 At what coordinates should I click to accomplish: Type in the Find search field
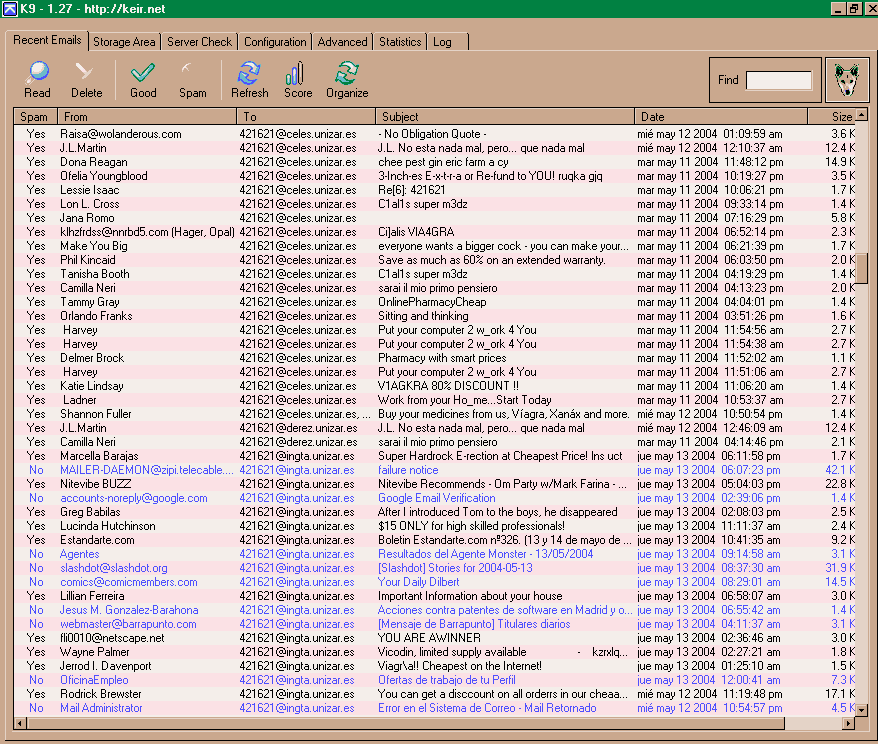[779, 81]
